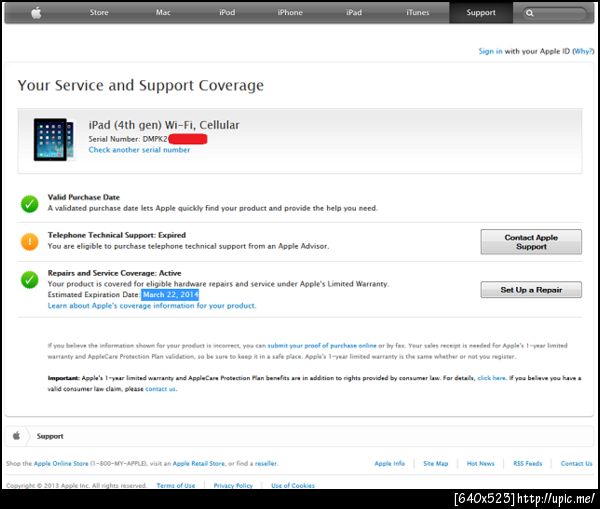Open the Apple Retail Store footer link
The height and width of the screenshot is (509, 600).
[199, 463]
